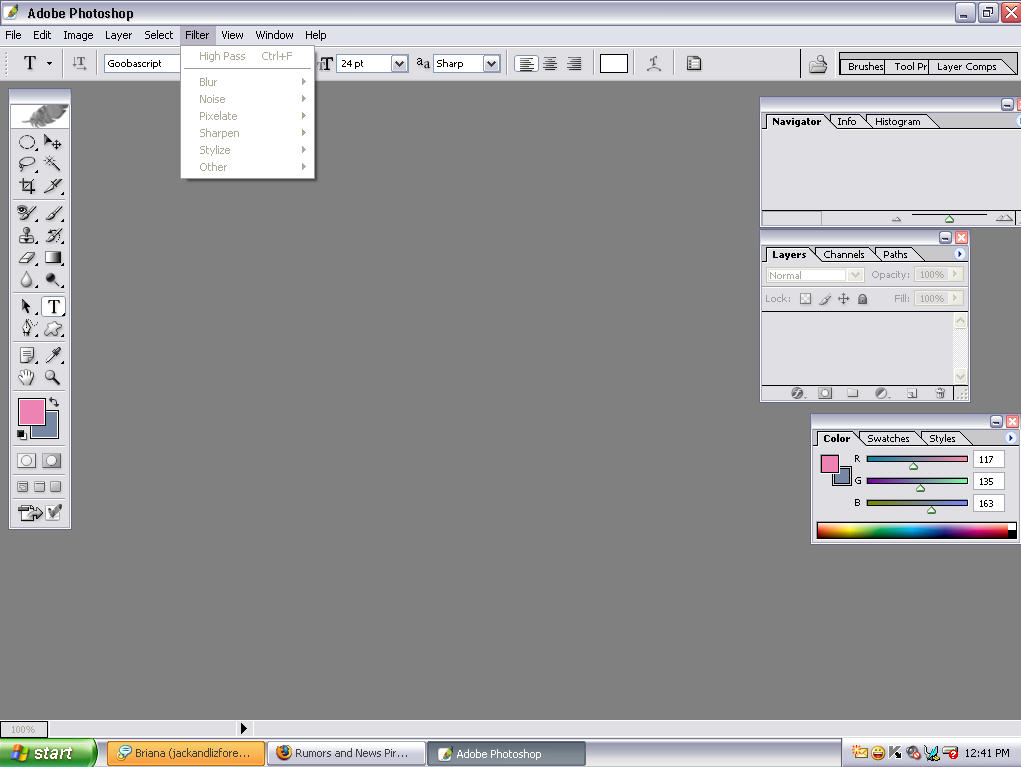Viewport: 1021px width, 767px height.
Task: Open the Histogram tab
Action: [x=897, y=122]
